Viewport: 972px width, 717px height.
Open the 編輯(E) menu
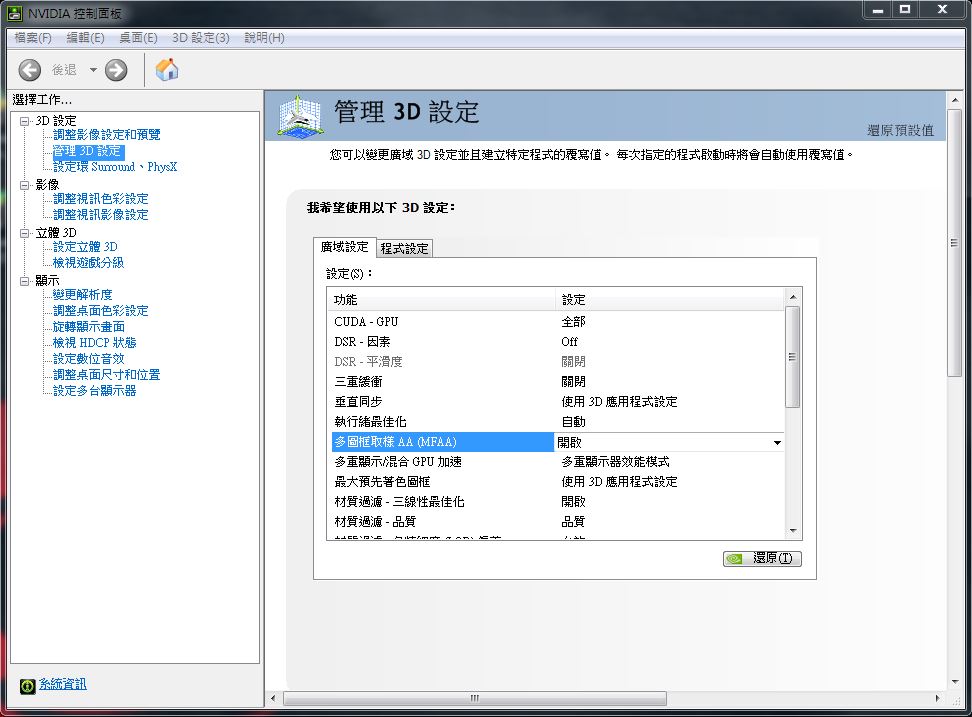86,38
